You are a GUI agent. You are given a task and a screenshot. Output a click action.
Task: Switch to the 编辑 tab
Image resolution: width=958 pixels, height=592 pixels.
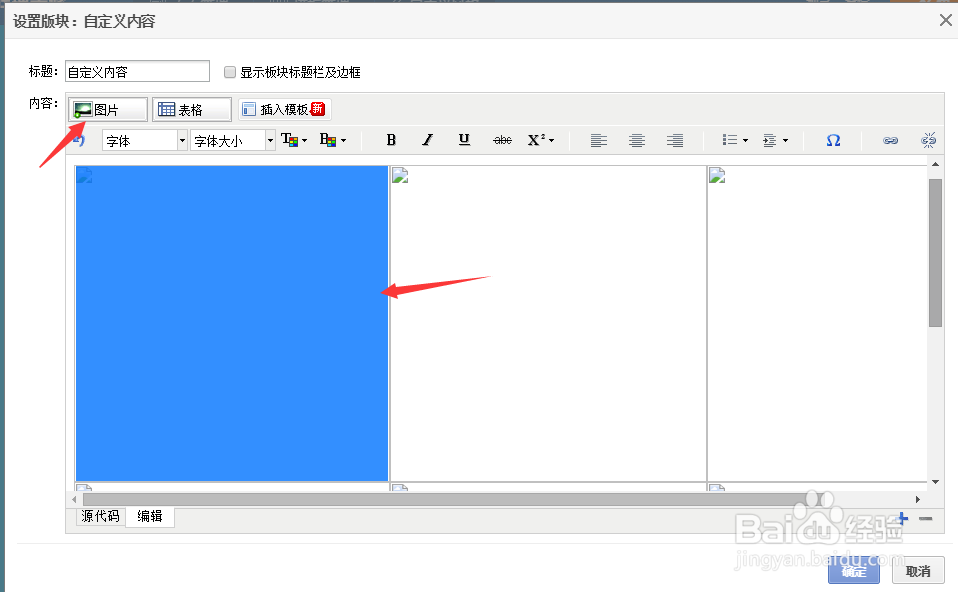click(150, 516)
